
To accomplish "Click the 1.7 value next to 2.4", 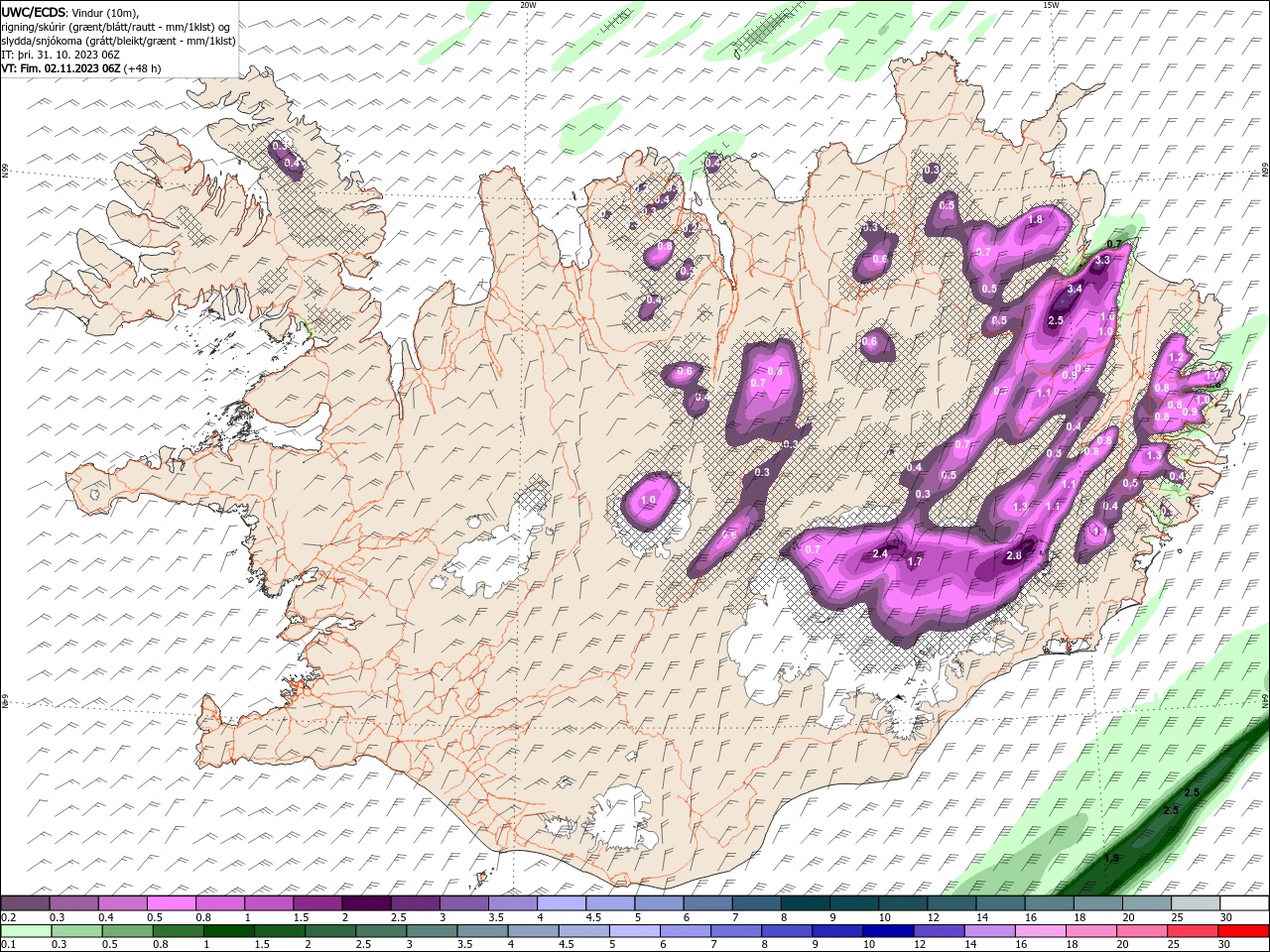I will pyautogui.click(x=915, y=562).
